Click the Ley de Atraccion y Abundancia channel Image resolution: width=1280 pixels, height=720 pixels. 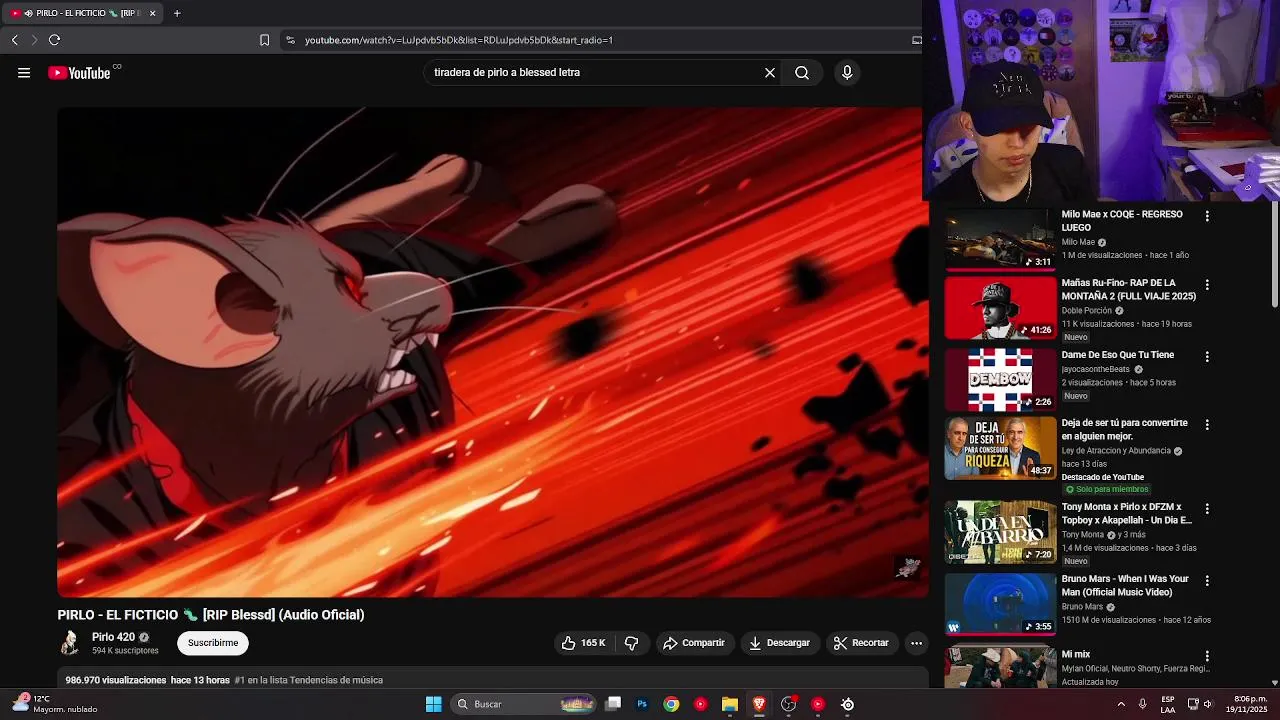[x=1116, y=450]
